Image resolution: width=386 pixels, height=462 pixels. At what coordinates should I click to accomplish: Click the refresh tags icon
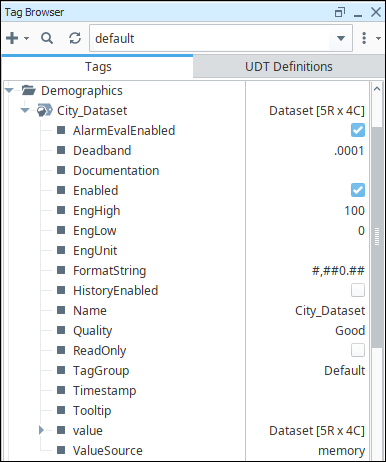pyautogui.click(x=75, y=38)
